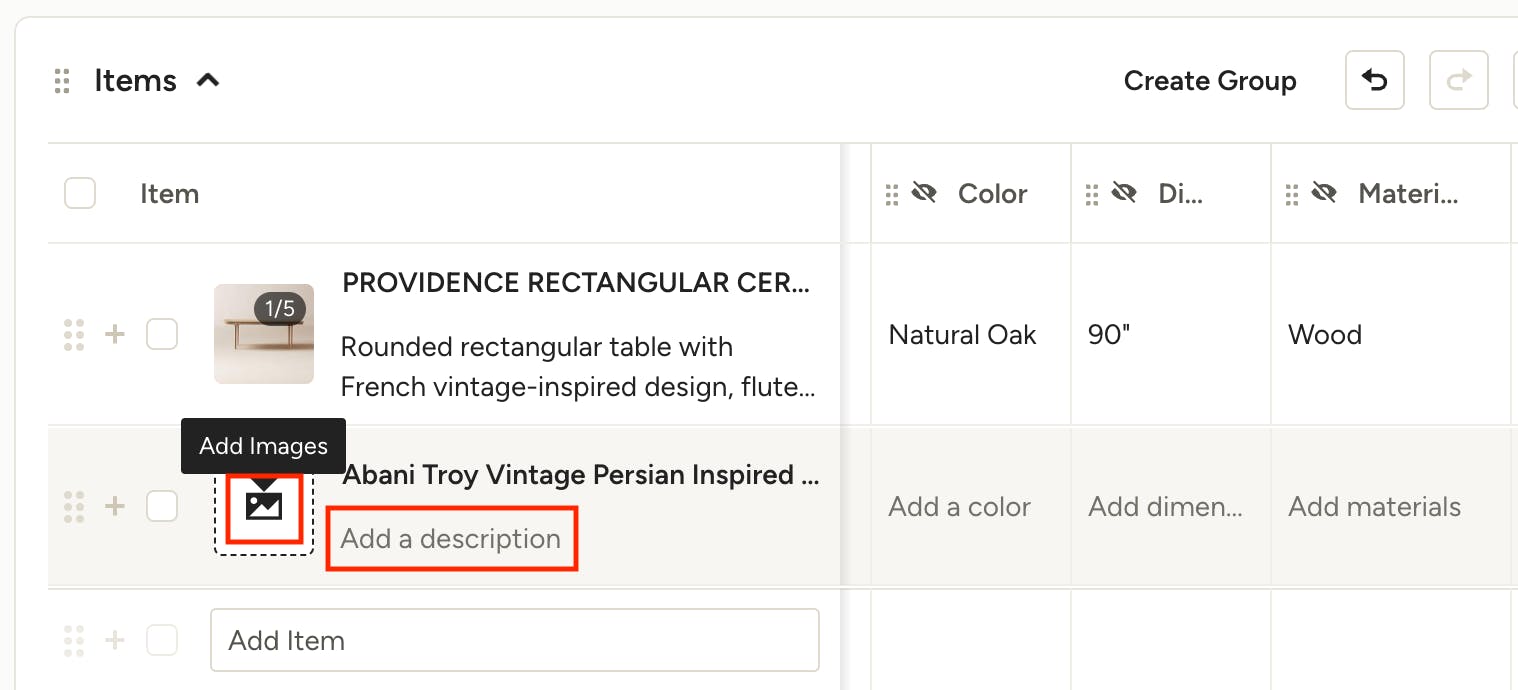Open the Providence table image thumbnail
The width and height of the screenshot is (1518, 690).
264,334
